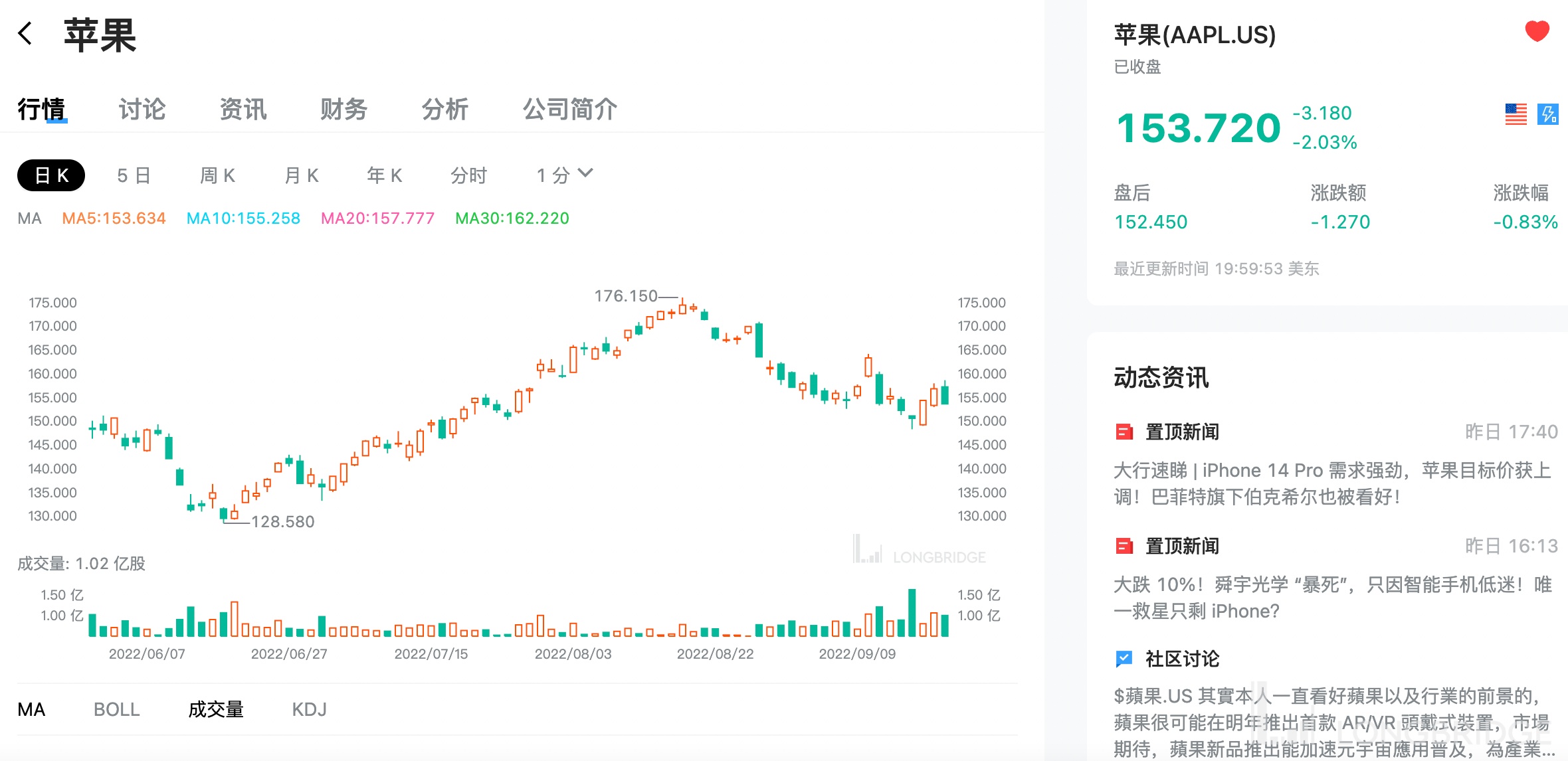Click the 最近更新时间 19:59:53 timestamp
Viewport: 1568px width, 761px height.
coord(1217,269)
